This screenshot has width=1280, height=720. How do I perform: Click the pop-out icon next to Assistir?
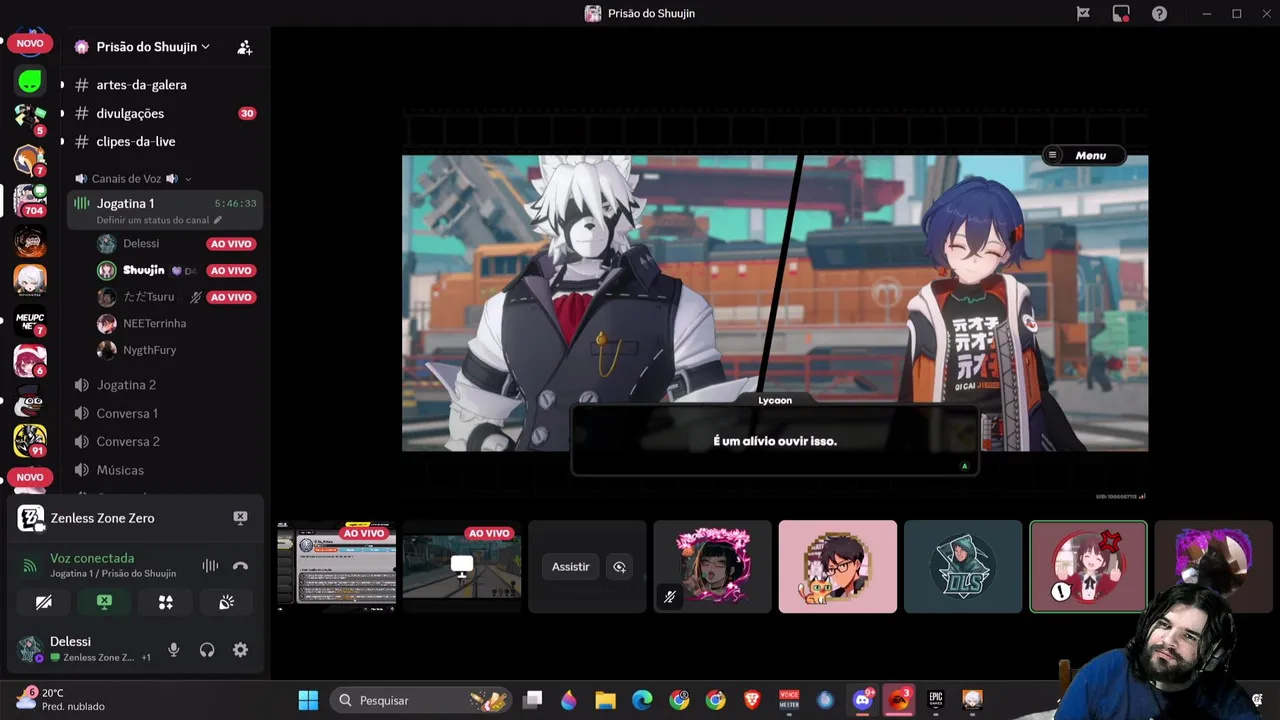619,567
